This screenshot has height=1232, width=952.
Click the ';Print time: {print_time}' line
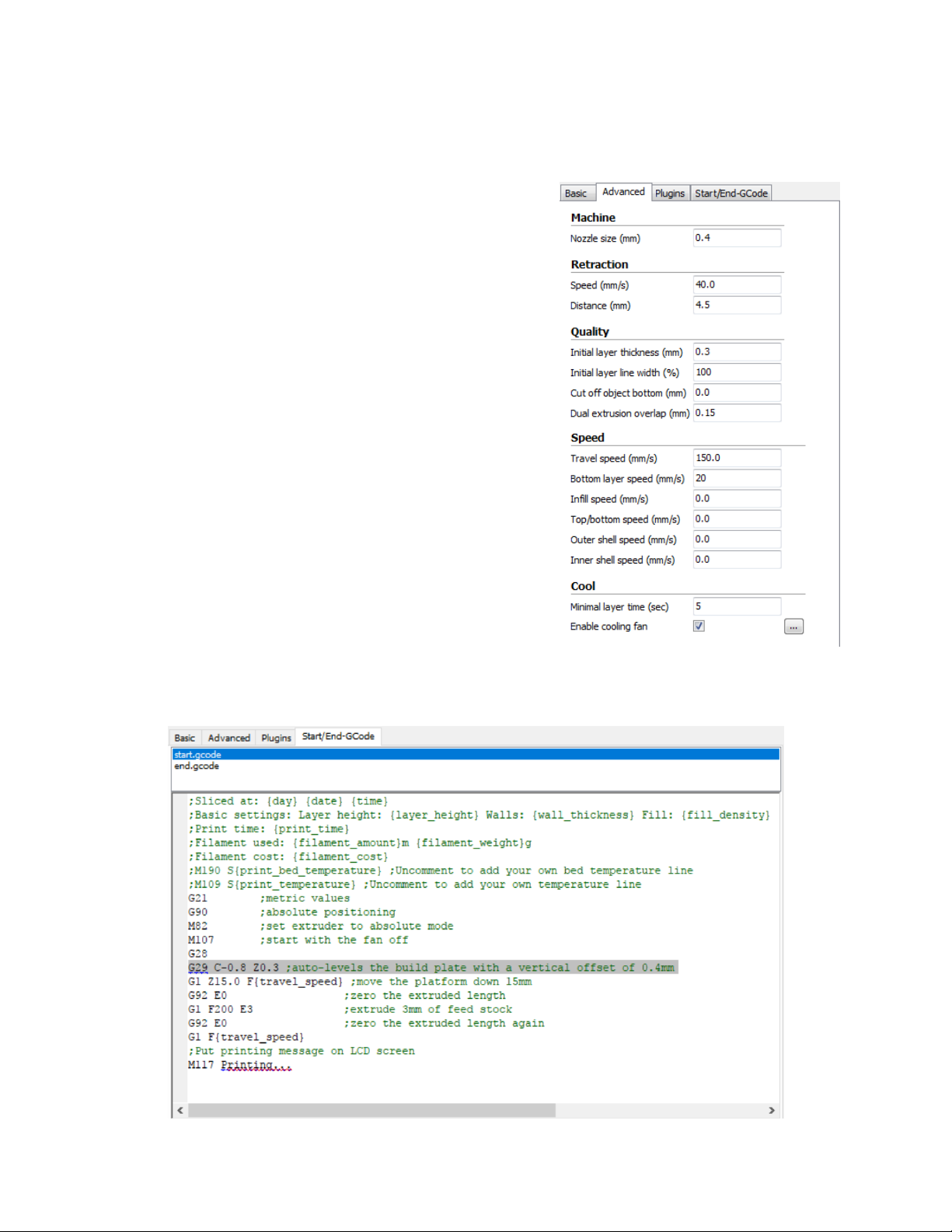click(x=268, y=829)
